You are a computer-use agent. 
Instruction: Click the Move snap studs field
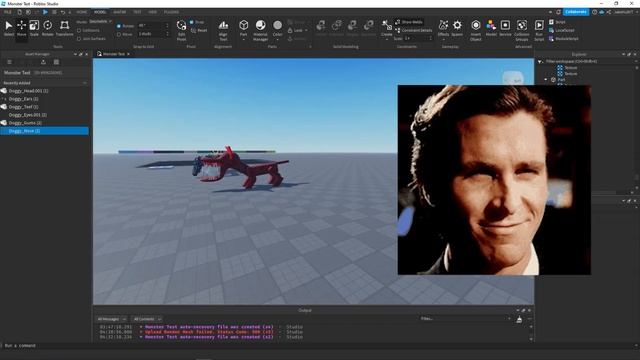(153, 34)
